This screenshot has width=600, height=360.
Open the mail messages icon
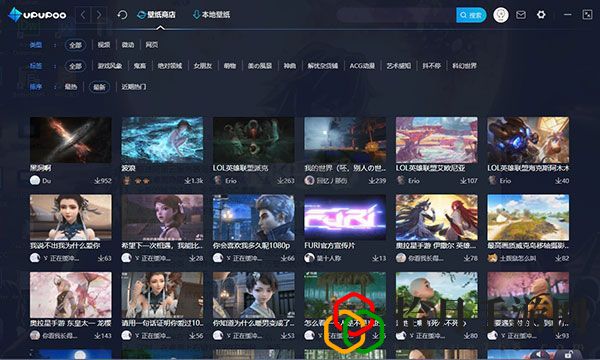521,15
